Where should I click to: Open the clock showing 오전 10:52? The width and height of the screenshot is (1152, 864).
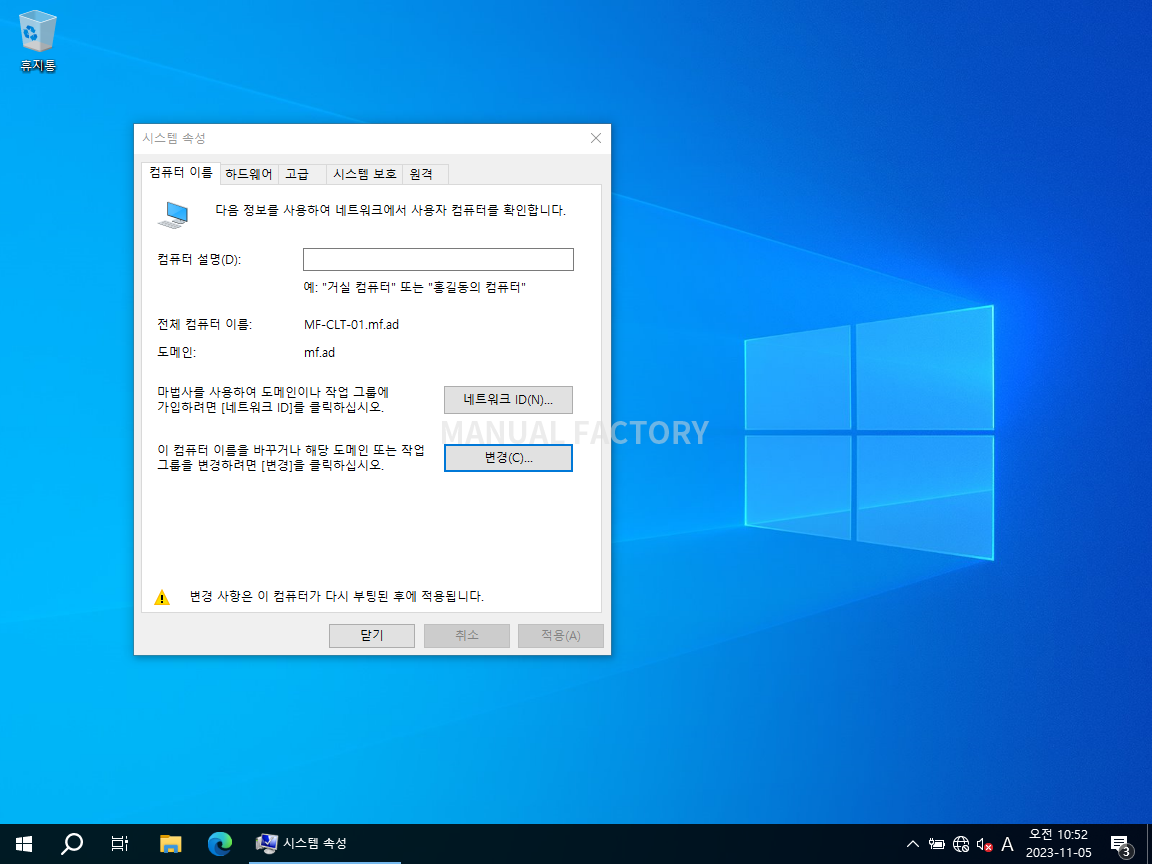click(x=1059, y=843)
